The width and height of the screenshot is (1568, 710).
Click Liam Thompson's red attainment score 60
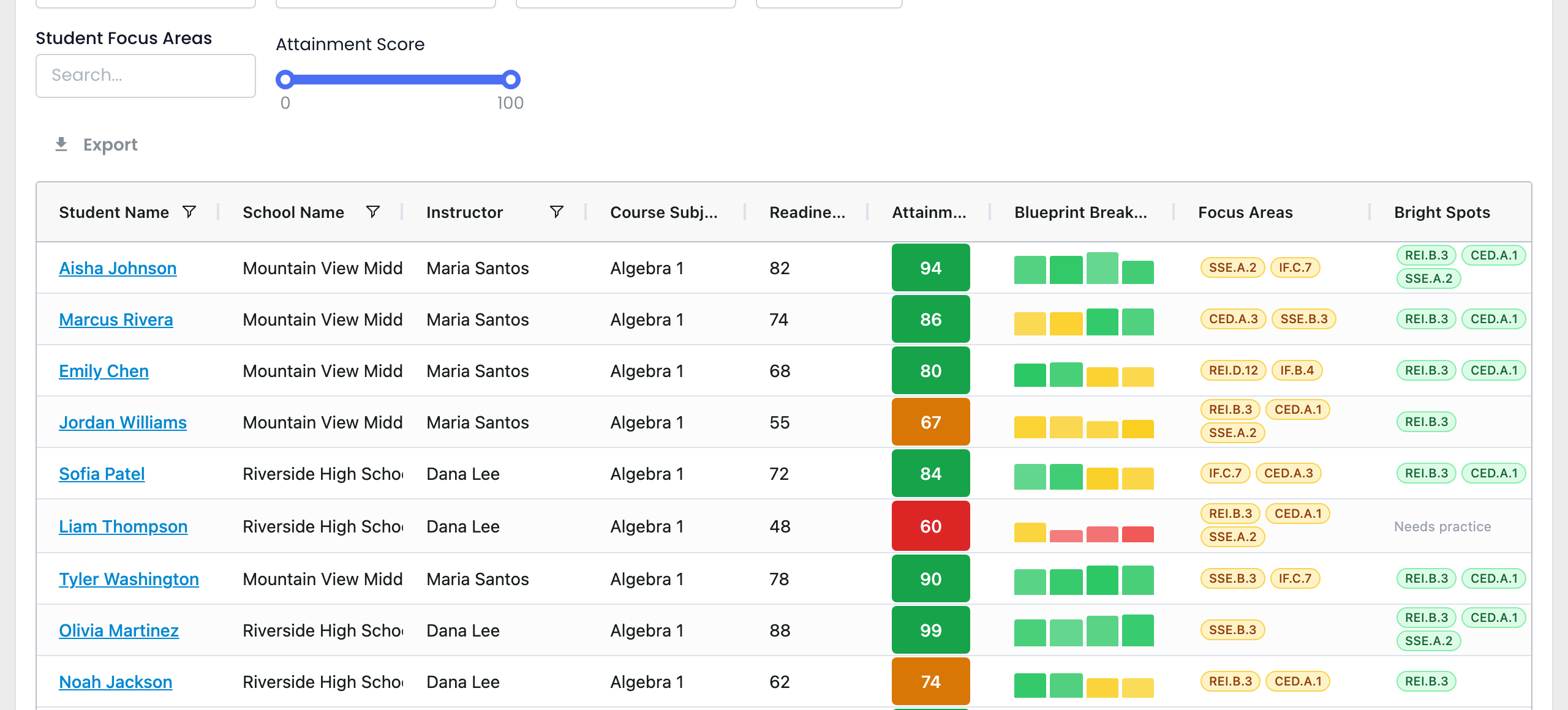pos(931,526)
